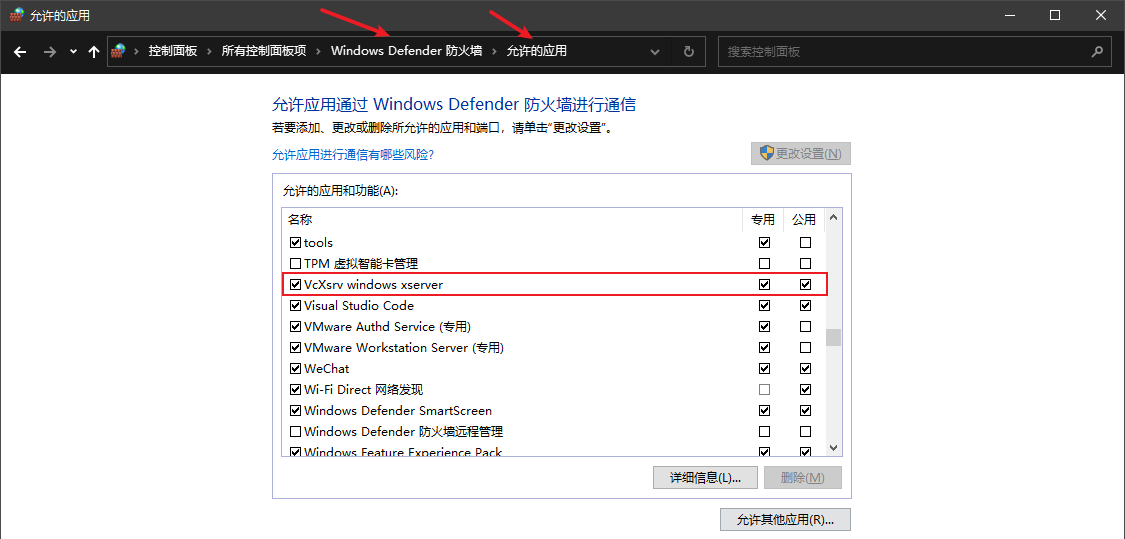This screenshot has height=539, width=1125.
Task: Open the address bar history dropdown
Action: click(654, 52)
